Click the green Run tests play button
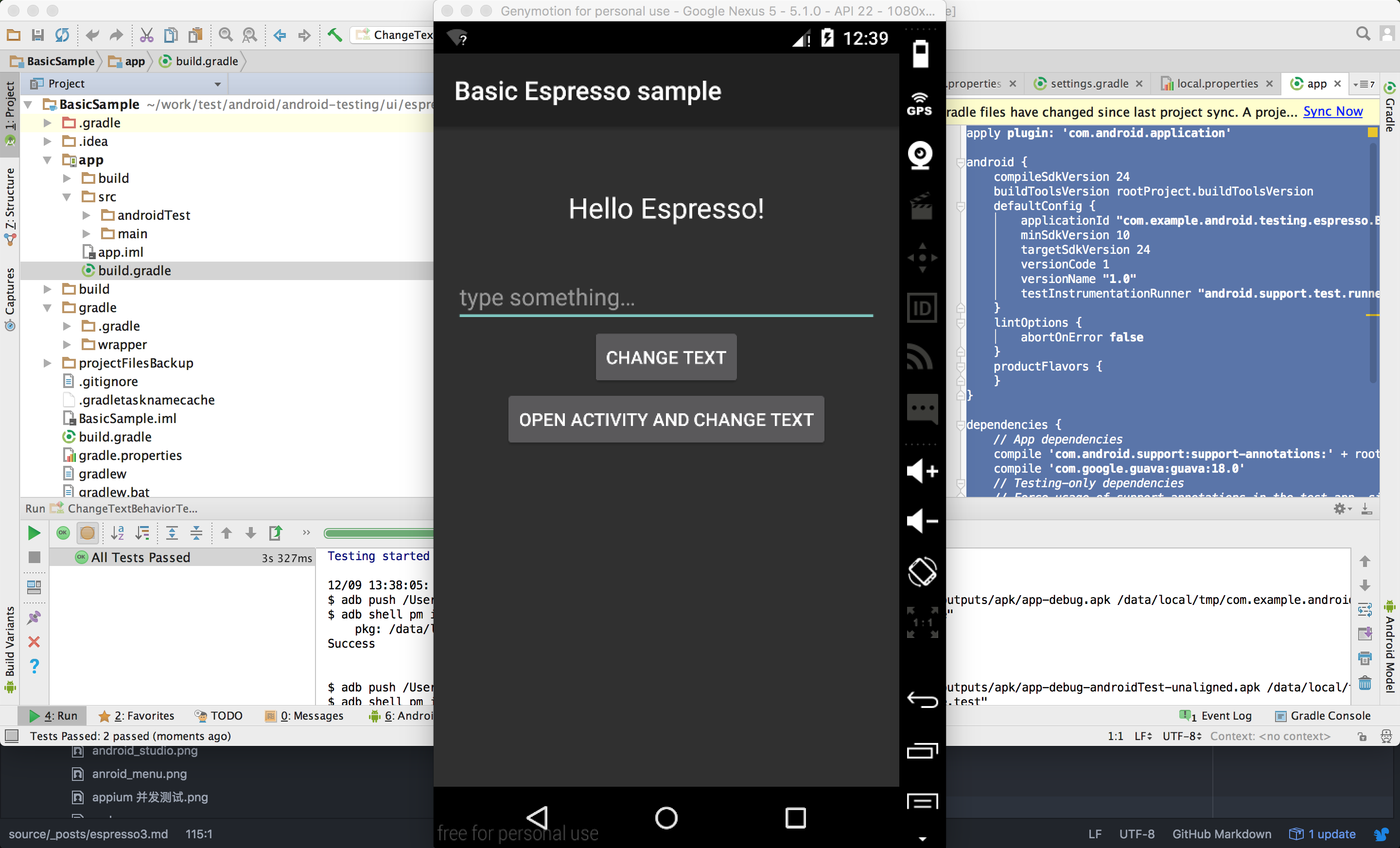 click(34, 532)
